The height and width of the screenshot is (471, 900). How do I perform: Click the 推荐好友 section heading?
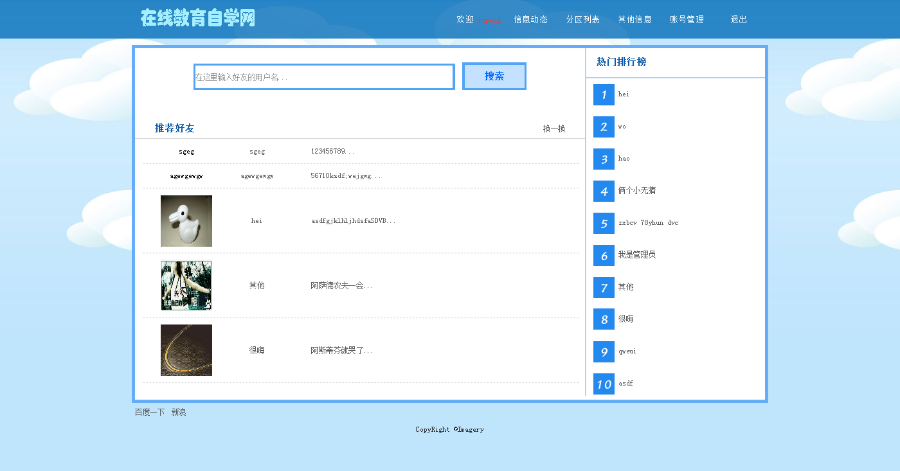[x=174, y=128]
